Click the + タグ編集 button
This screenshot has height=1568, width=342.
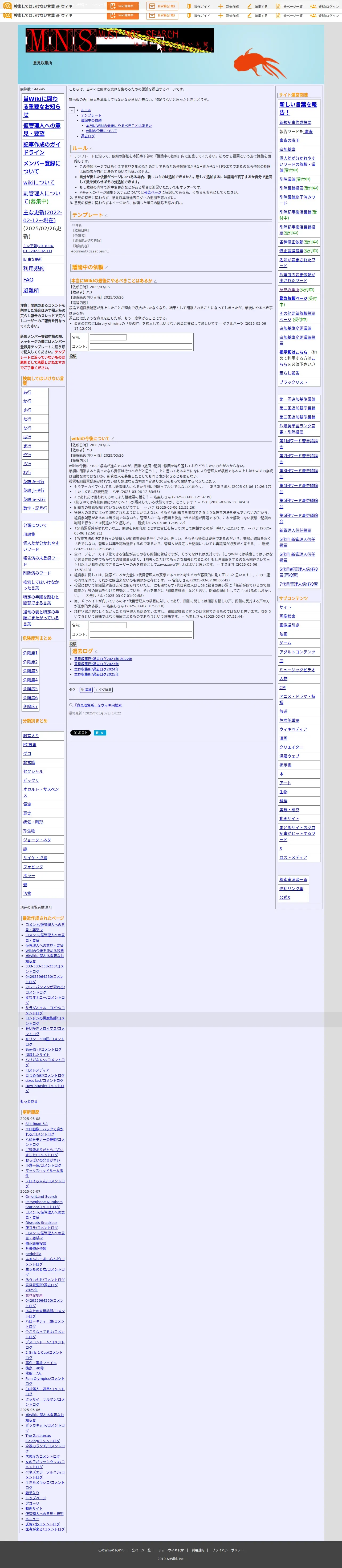click(103, 690)
